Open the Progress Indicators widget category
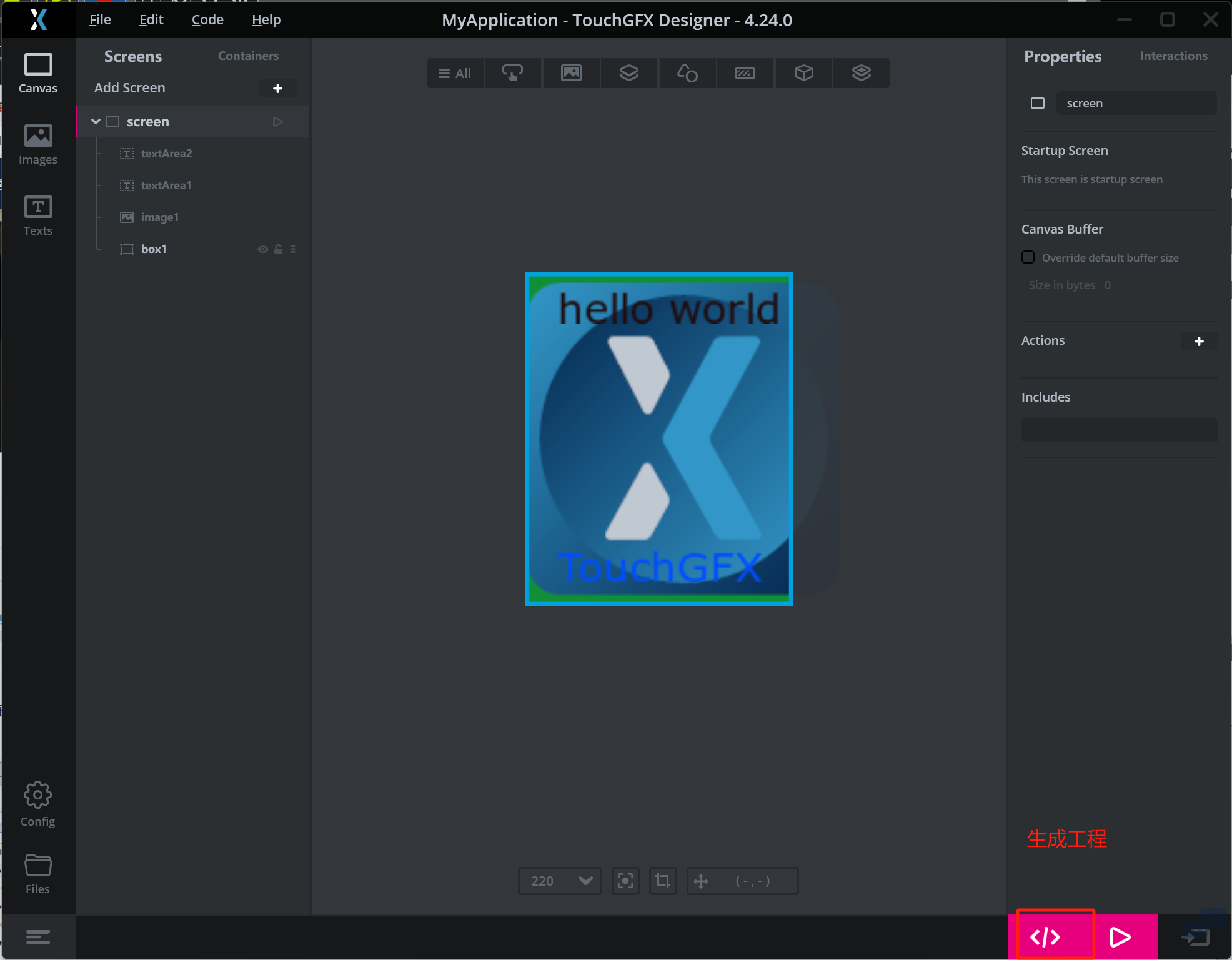The image size is (1232, 960). 745,73
